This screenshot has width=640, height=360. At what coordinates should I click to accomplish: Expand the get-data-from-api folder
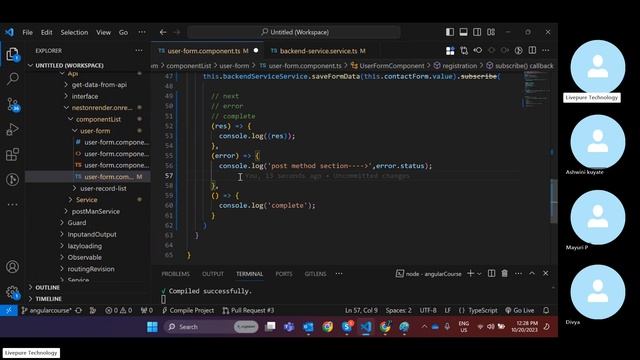tap(99, 85)
